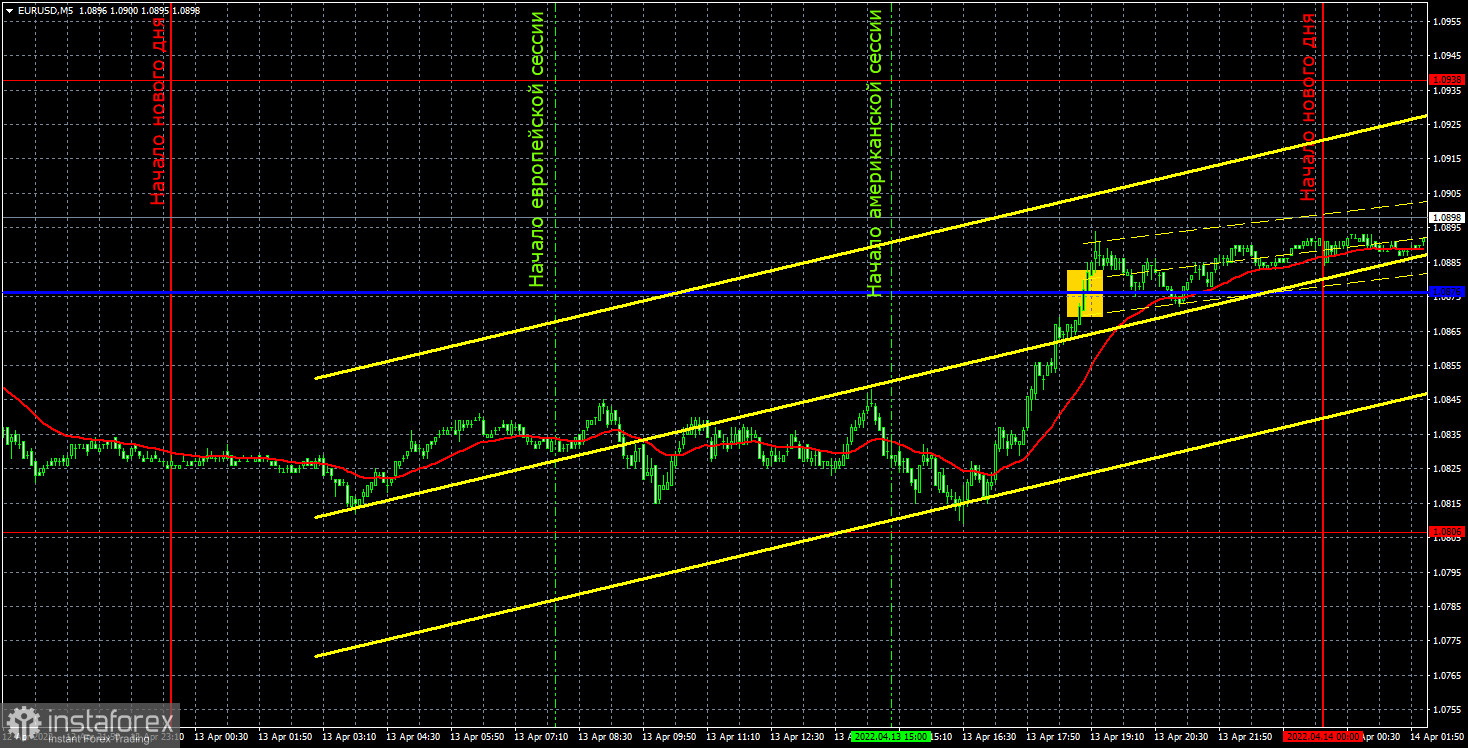The image size is (1468, 748).
Task: Click the 1.0955 price scale value
Action: click(1448, 21)
